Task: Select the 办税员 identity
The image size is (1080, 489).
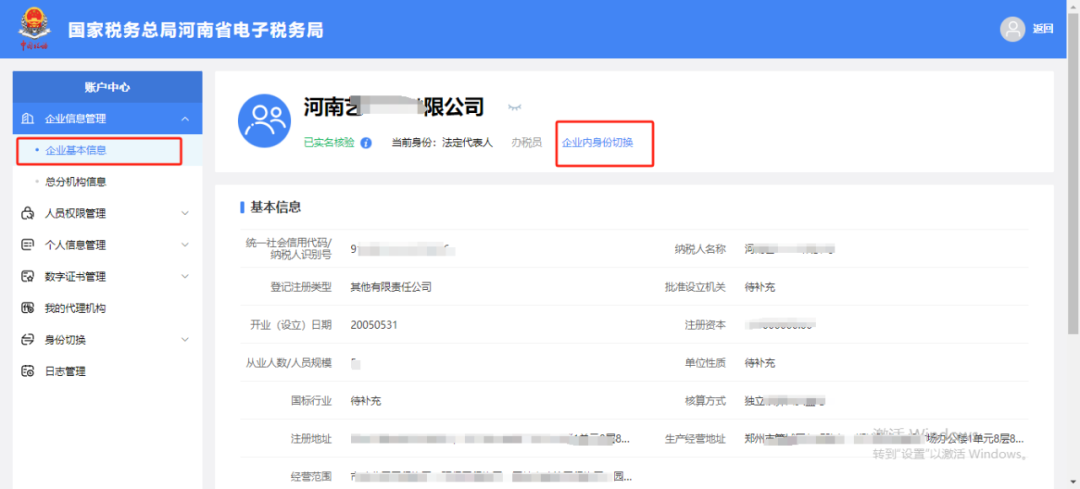Action: (526, 143)
